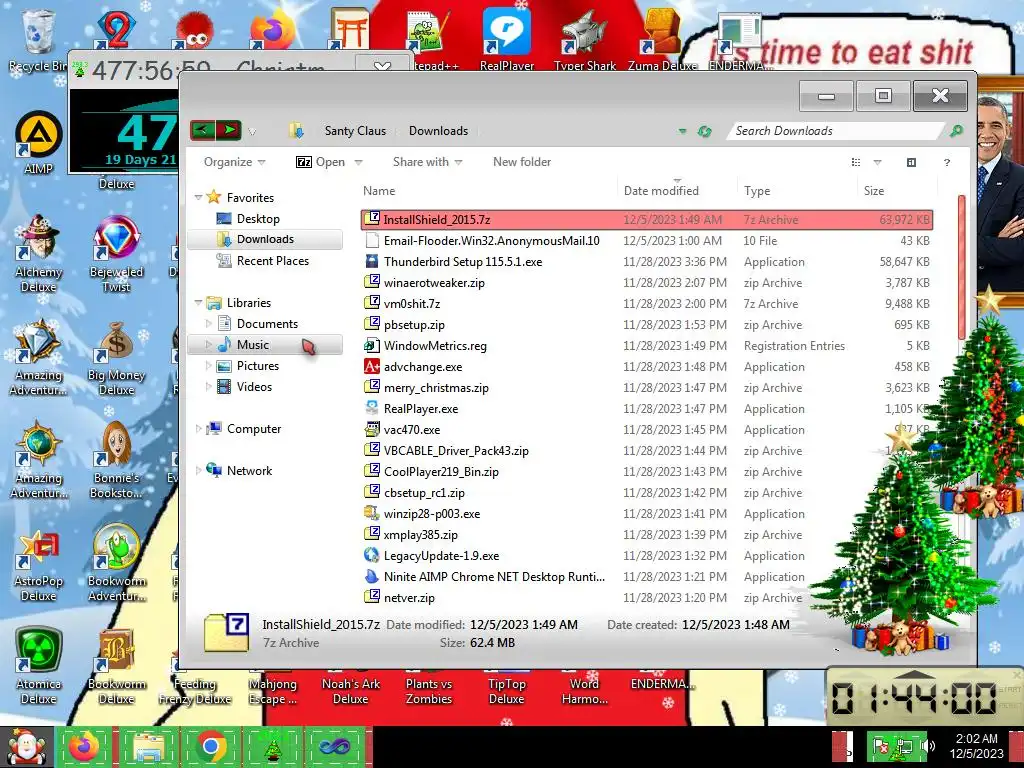Open the Typer Shark desktop shortcut
Viewport: 1024px width, 768px height.
point(584,39)
